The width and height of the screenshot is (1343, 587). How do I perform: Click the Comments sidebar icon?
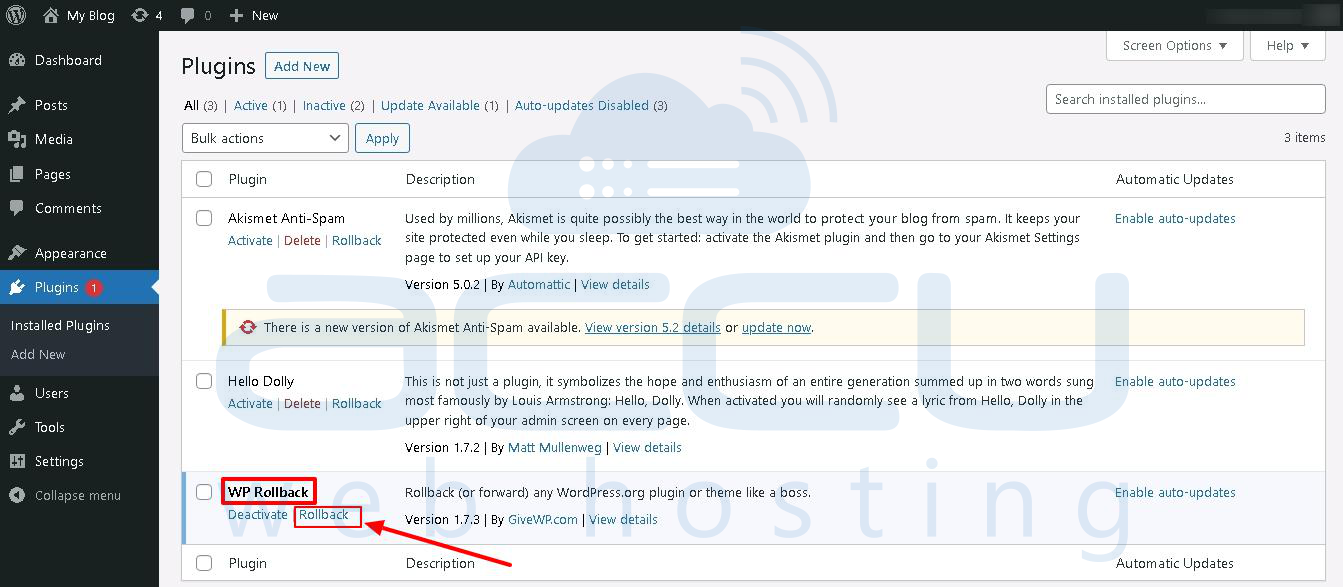click(x=18, y=208)
